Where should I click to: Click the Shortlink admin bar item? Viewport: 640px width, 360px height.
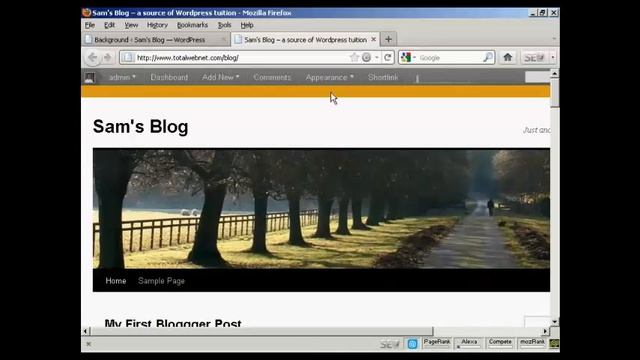pyautogui.click(x=383, y=77)
